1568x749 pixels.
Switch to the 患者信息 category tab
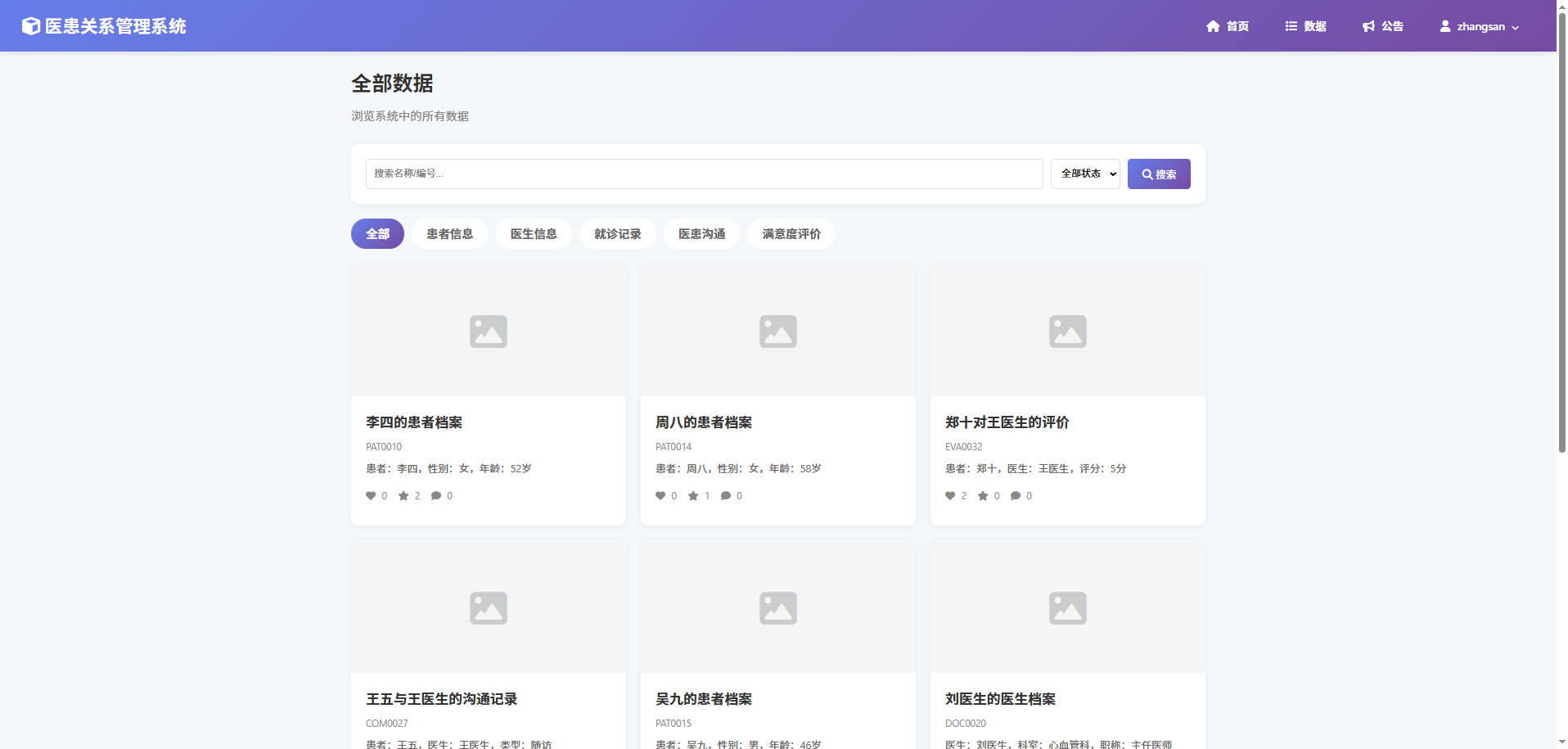(449, 234)
